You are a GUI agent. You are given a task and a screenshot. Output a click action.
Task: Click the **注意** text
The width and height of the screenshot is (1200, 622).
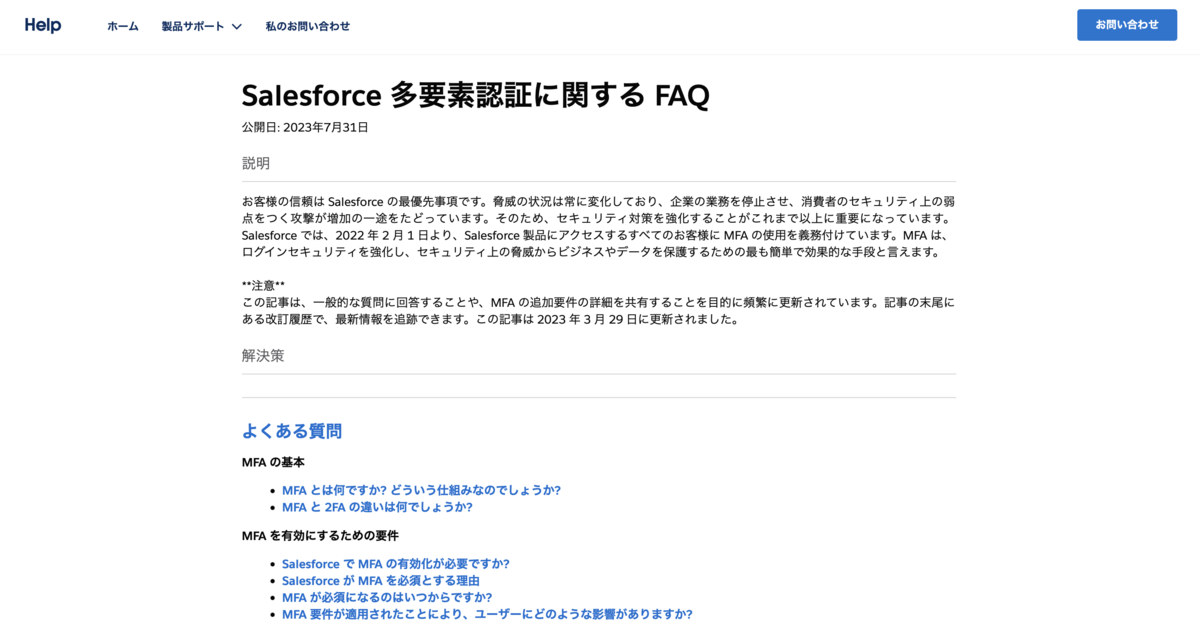[x=263, y=285]
